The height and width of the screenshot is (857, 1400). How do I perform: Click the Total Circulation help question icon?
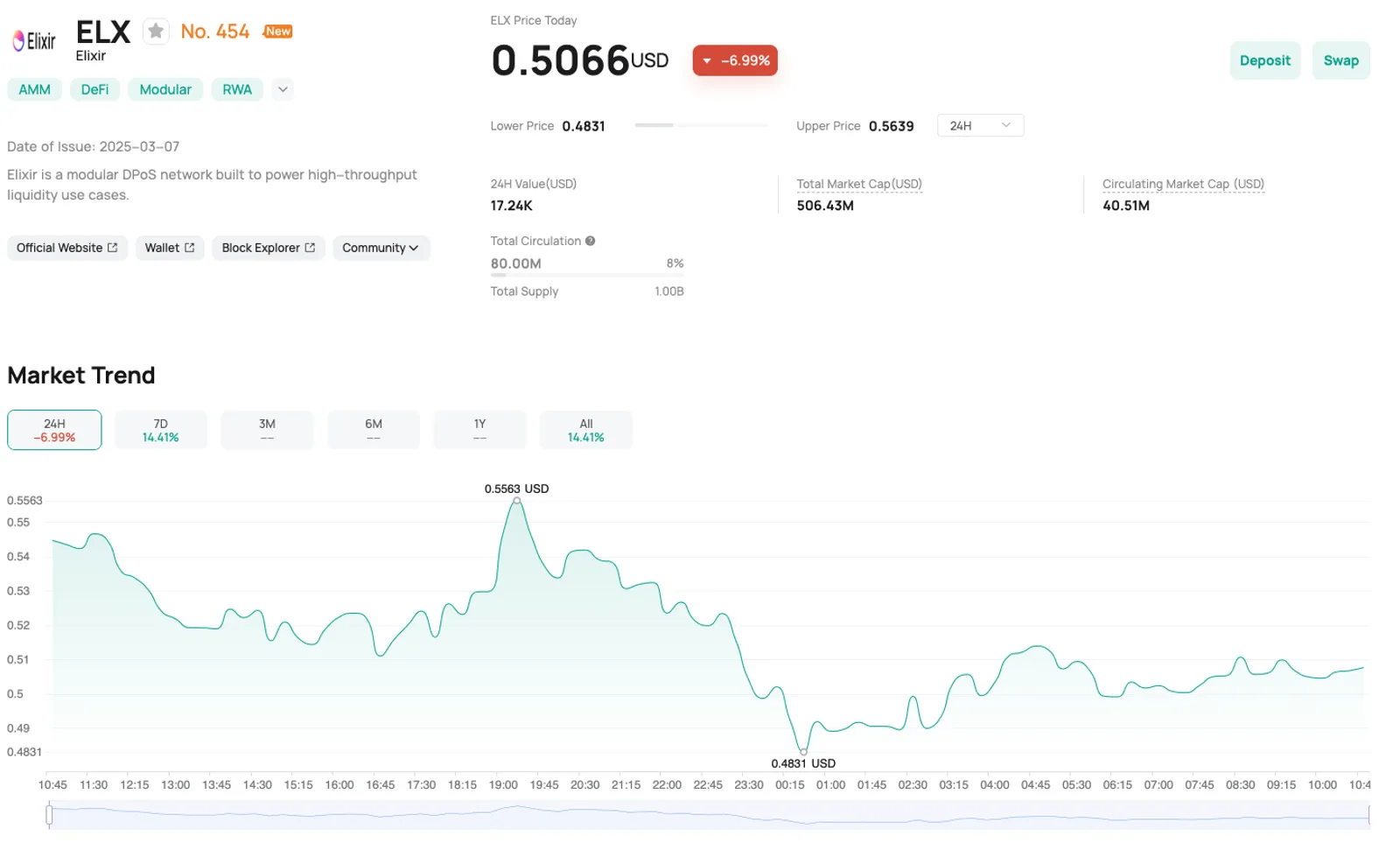coord(591,241)
